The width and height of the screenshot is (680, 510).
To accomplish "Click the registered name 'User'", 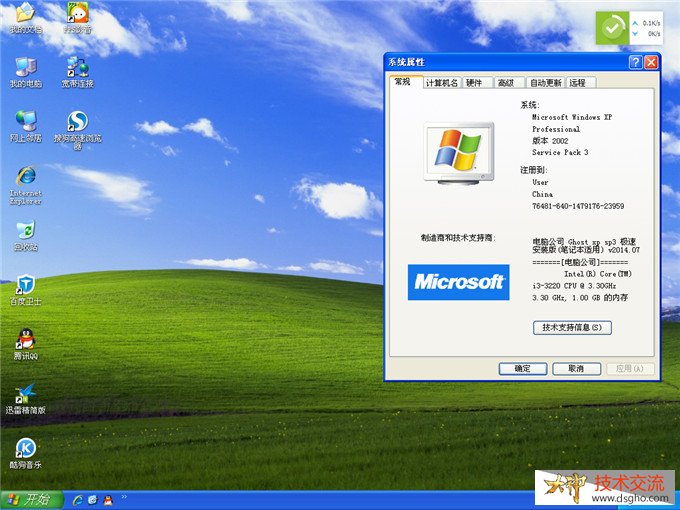I will pyautogui.click(x=540, y=182).
